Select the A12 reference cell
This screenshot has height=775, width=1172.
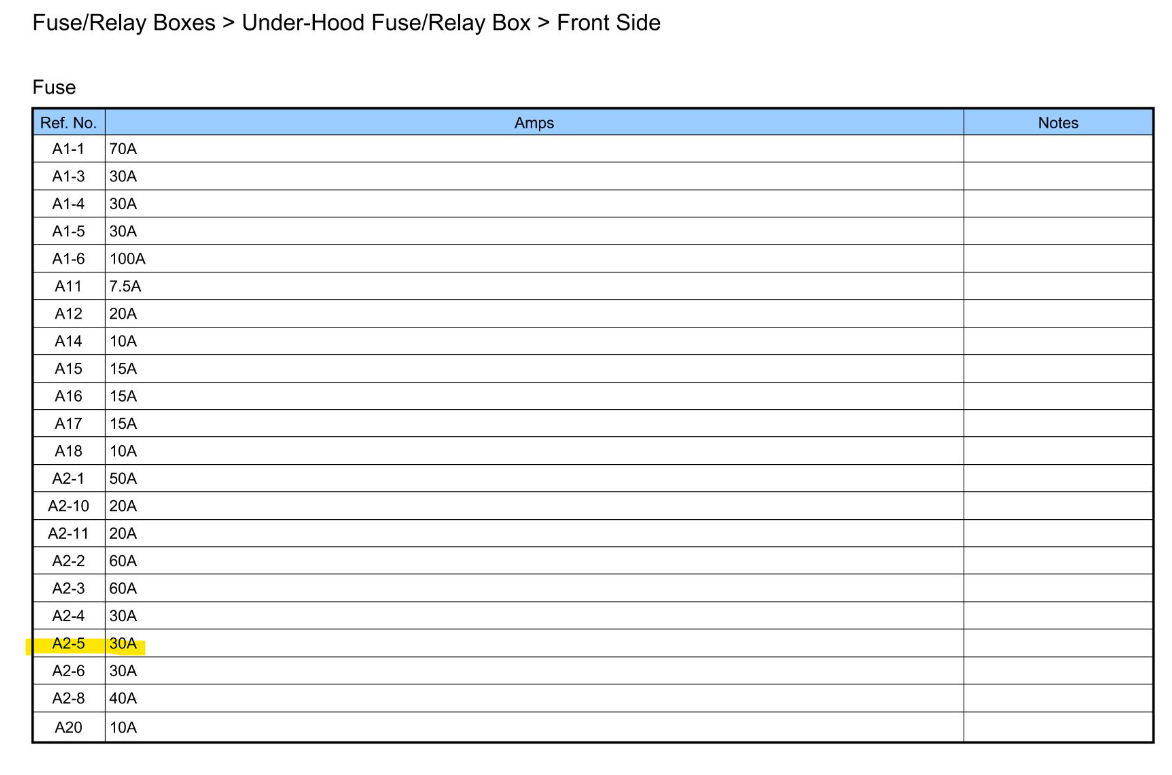coord(68,314)
